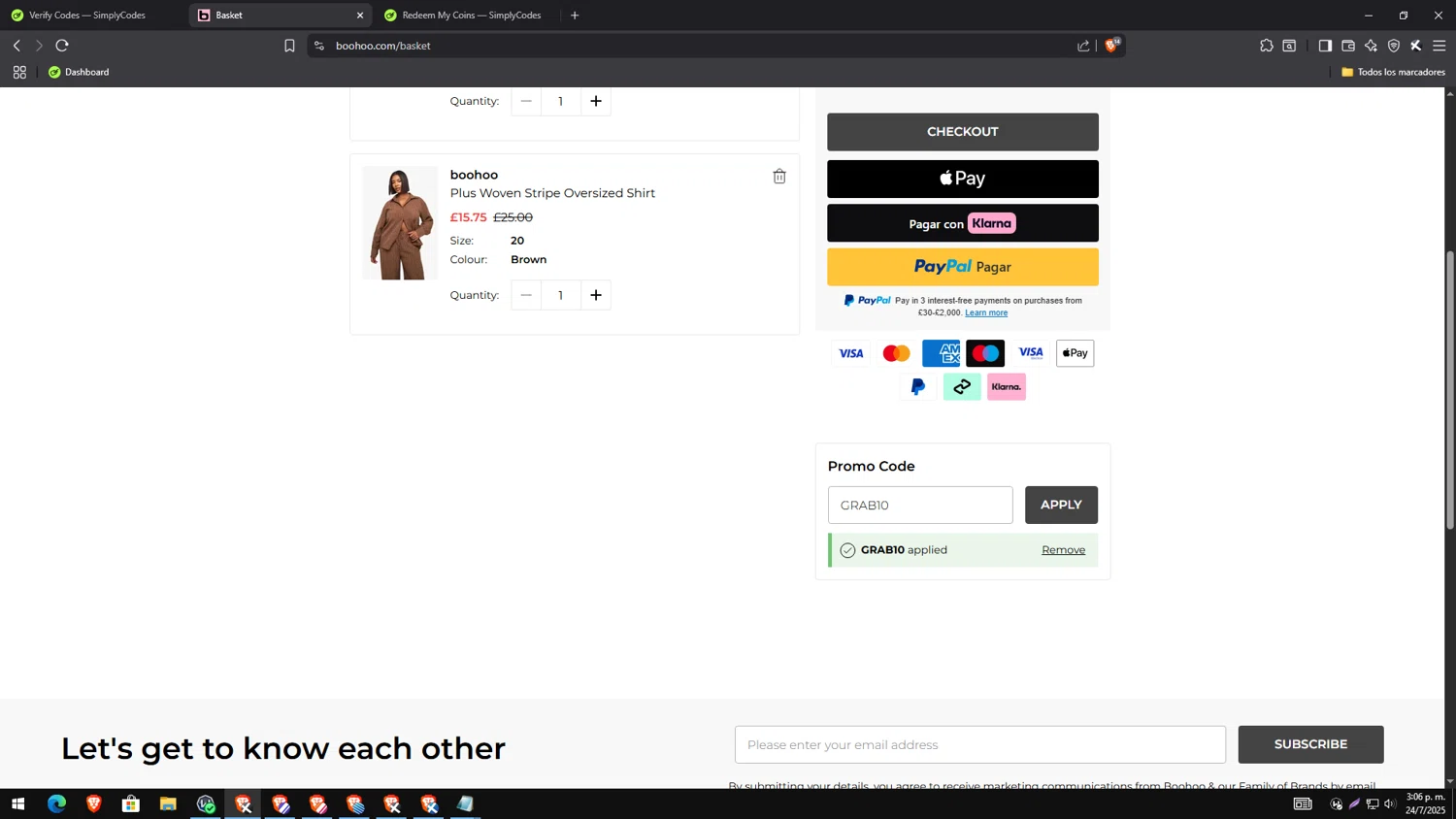Viewport: 1456px width, 819px height.
Task: Click the page vertical scrollbar
Action: (1450, 388)
